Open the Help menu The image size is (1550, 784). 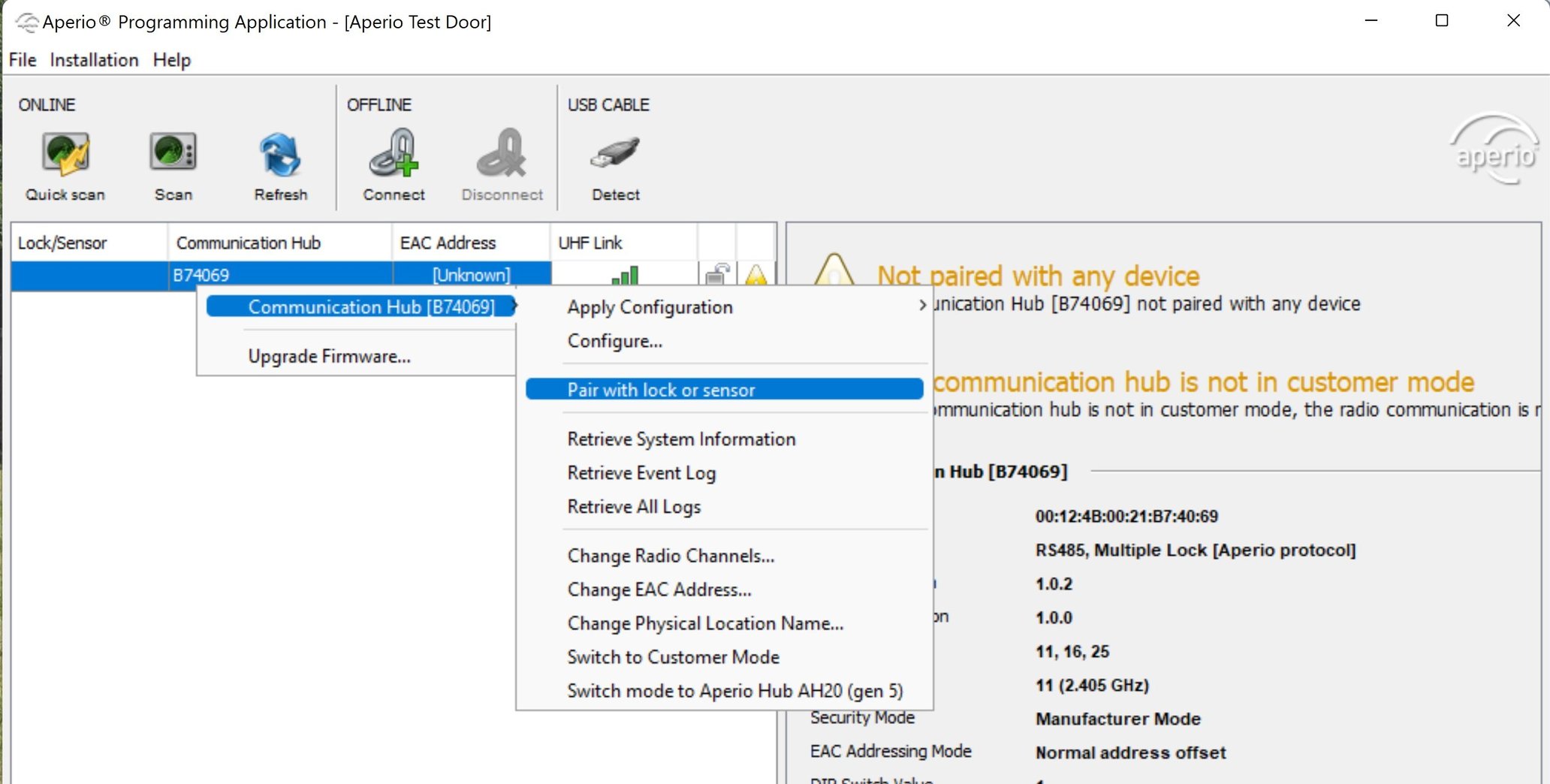tap(171, 60)
